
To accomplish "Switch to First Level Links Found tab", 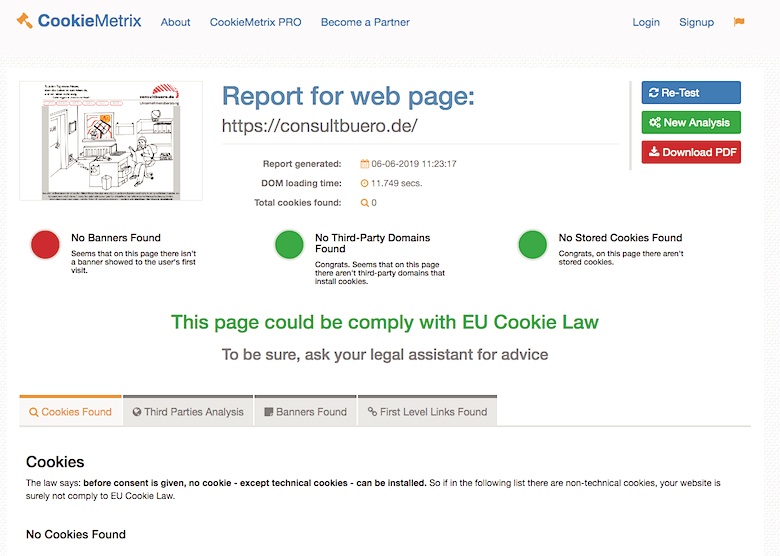I will (x=427, y=411).
